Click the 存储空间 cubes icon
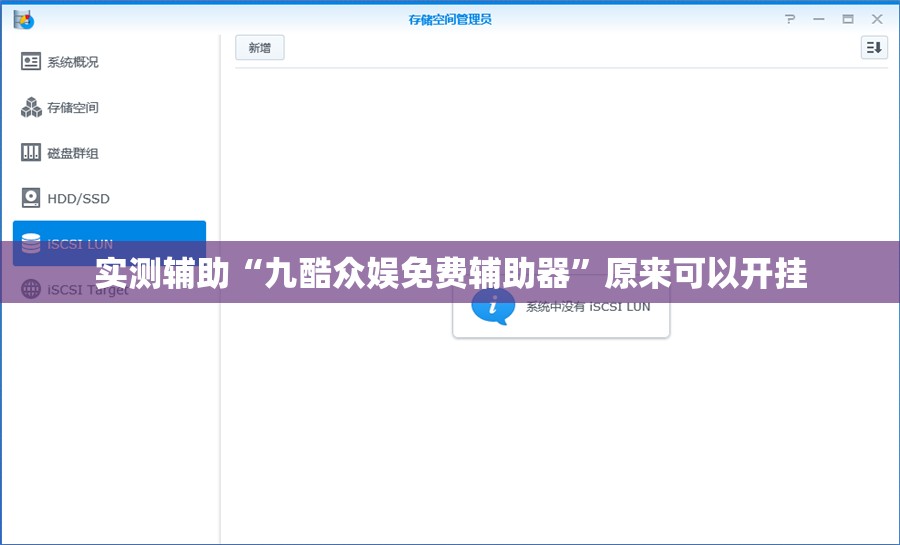 point(31,107)
